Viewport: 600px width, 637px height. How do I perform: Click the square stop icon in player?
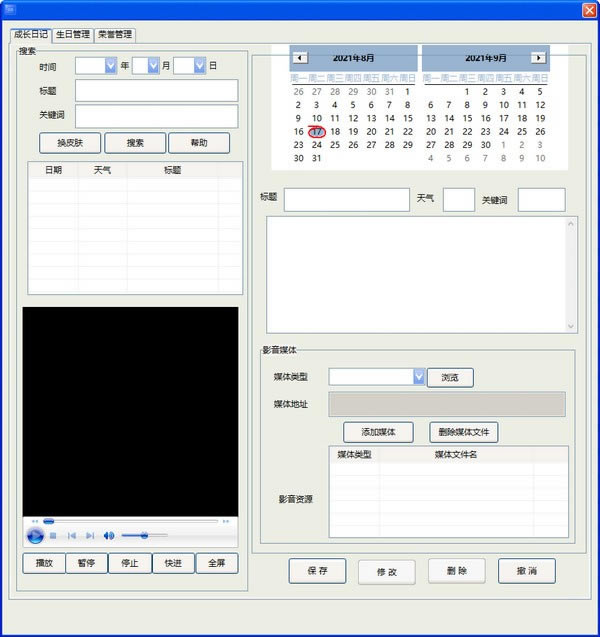53,536
